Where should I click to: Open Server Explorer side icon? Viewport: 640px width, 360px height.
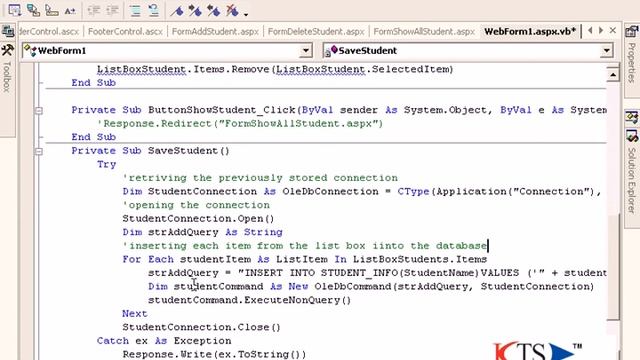pyautogui.click(x=8, y=31)
